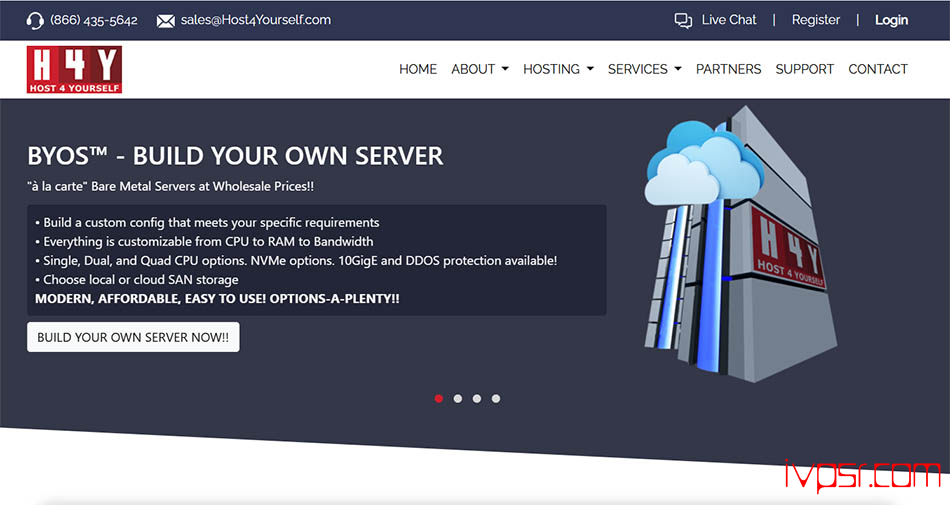Click the envelope email icon
The height and width of the screenshot is (505, 950).
(x=166, y=20)
